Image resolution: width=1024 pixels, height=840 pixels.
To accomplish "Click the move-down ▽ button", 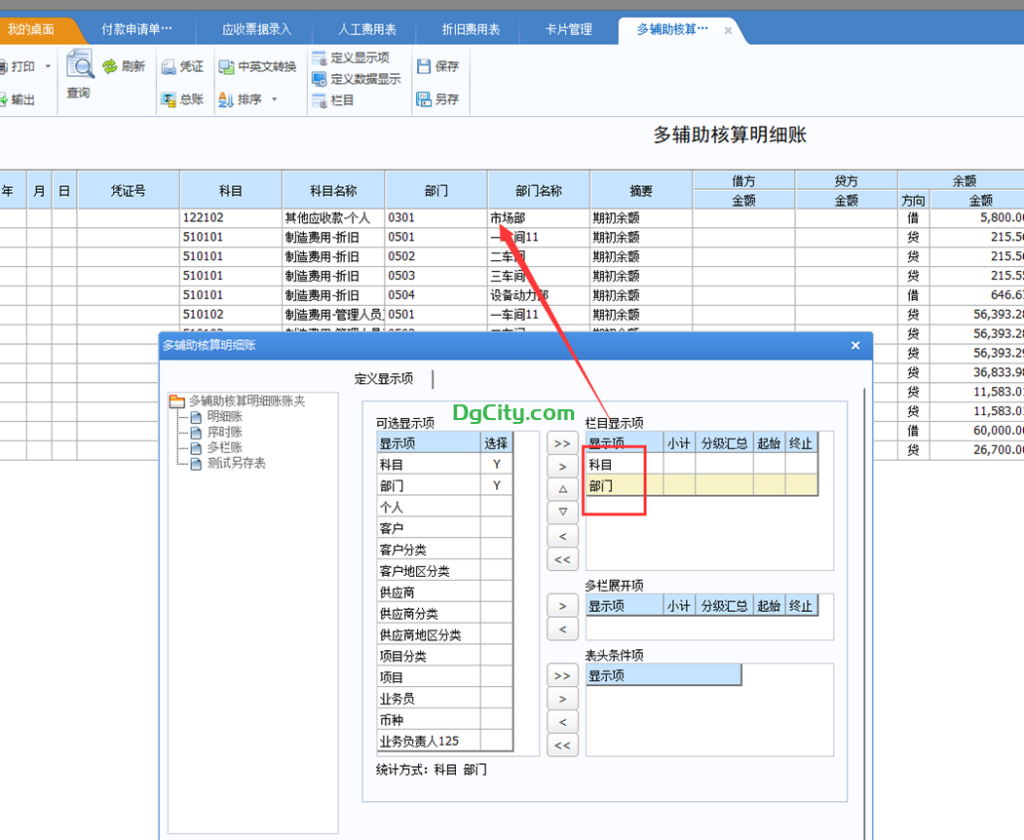I will [562, 512].
